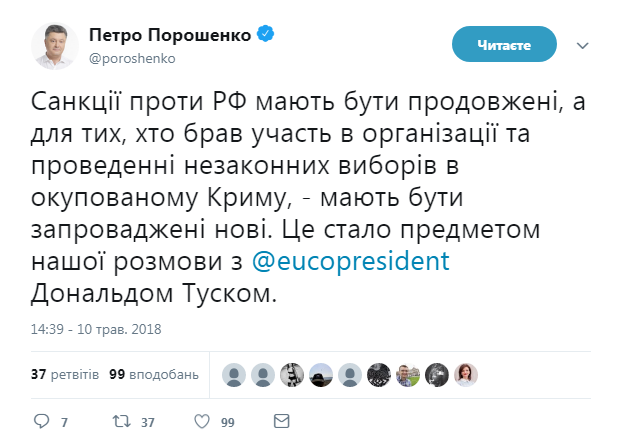Viewport: 620px width, 446px height.
Task: Click the sixth liker avatar, a dark circle
Action: [x=378, y=374]
